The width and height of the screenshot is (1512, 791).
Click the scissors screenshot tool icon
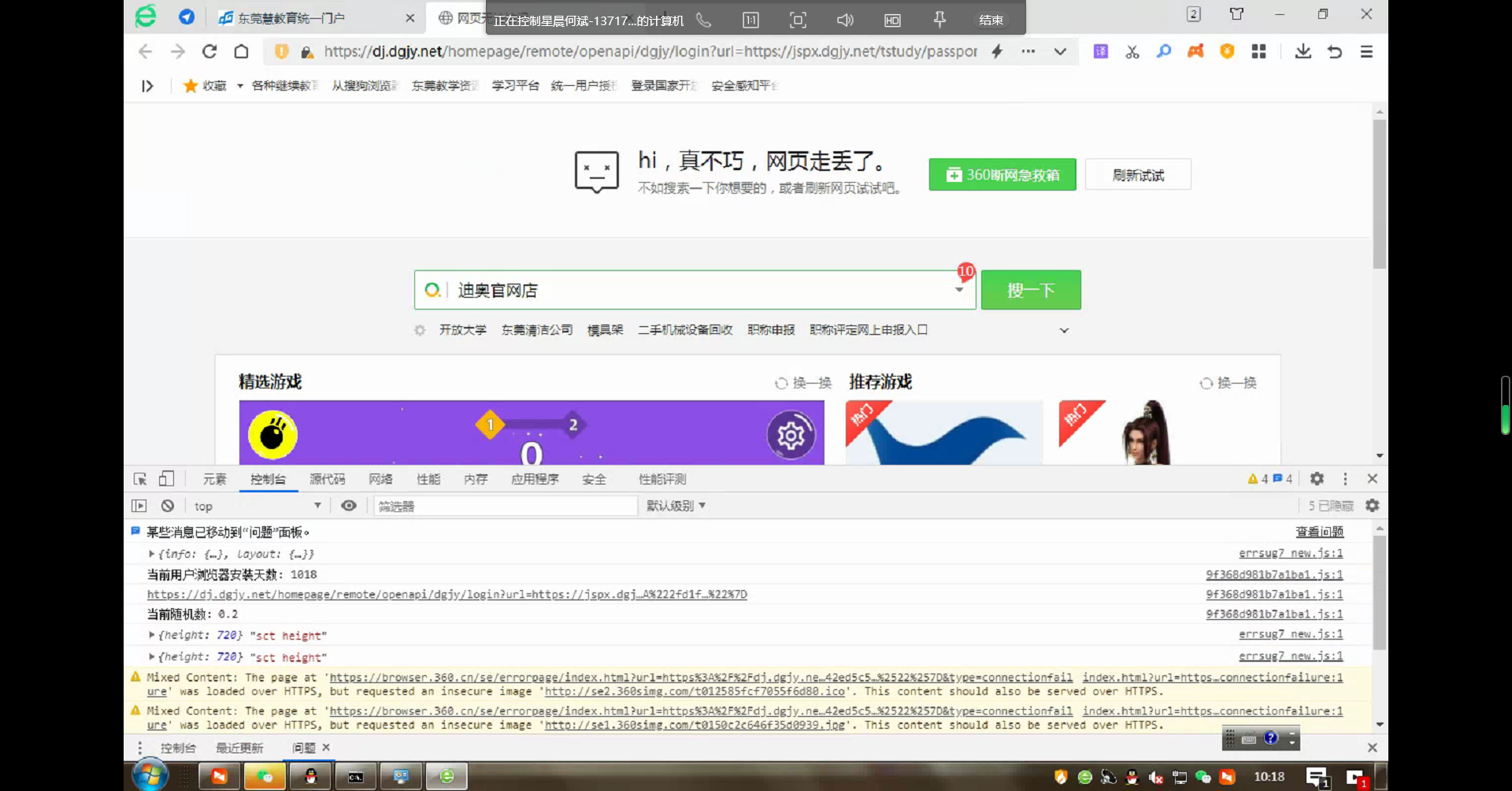click(1132, 52)
